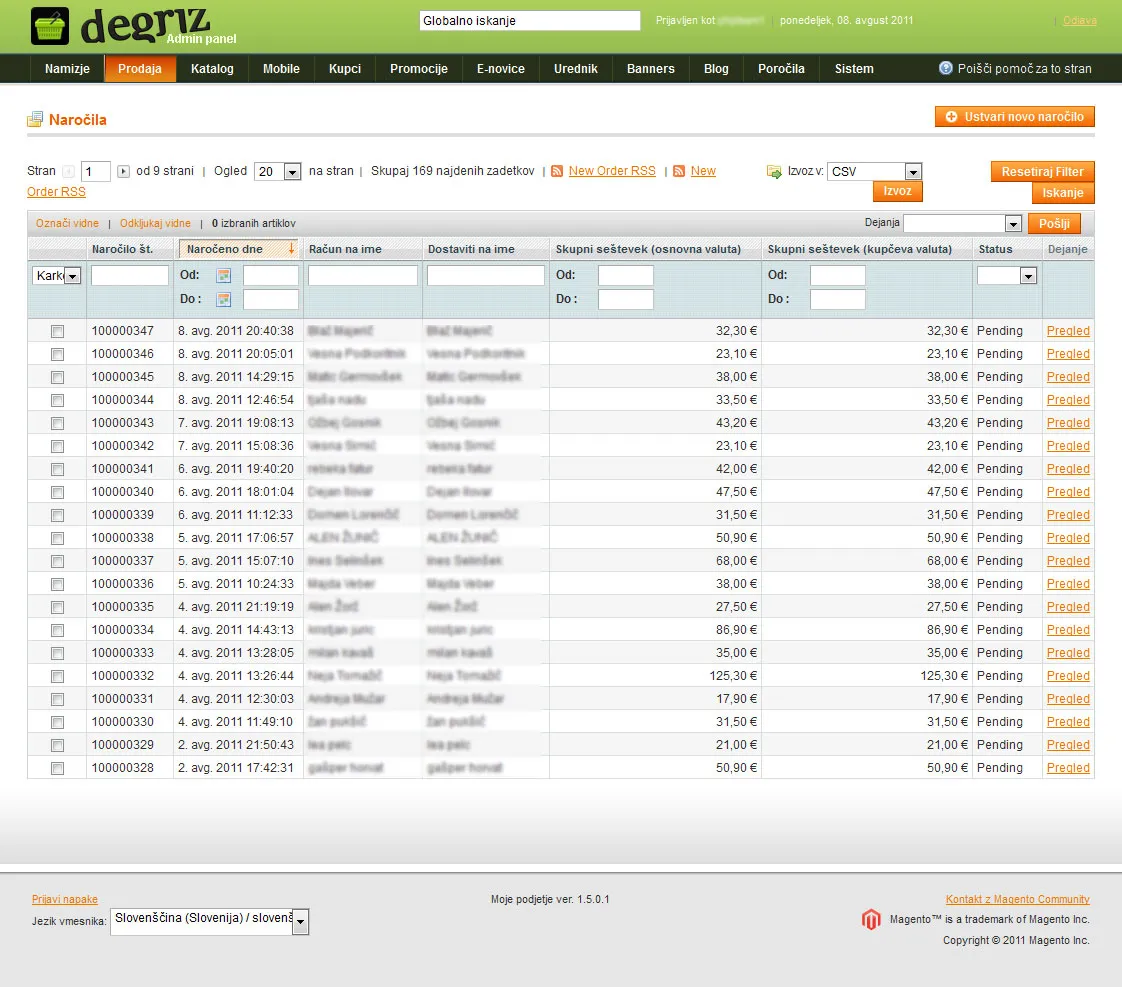Click the Globalno iskanje search field
The width and height of the screenshot is (1122, 987).
[x=530, y=21]
